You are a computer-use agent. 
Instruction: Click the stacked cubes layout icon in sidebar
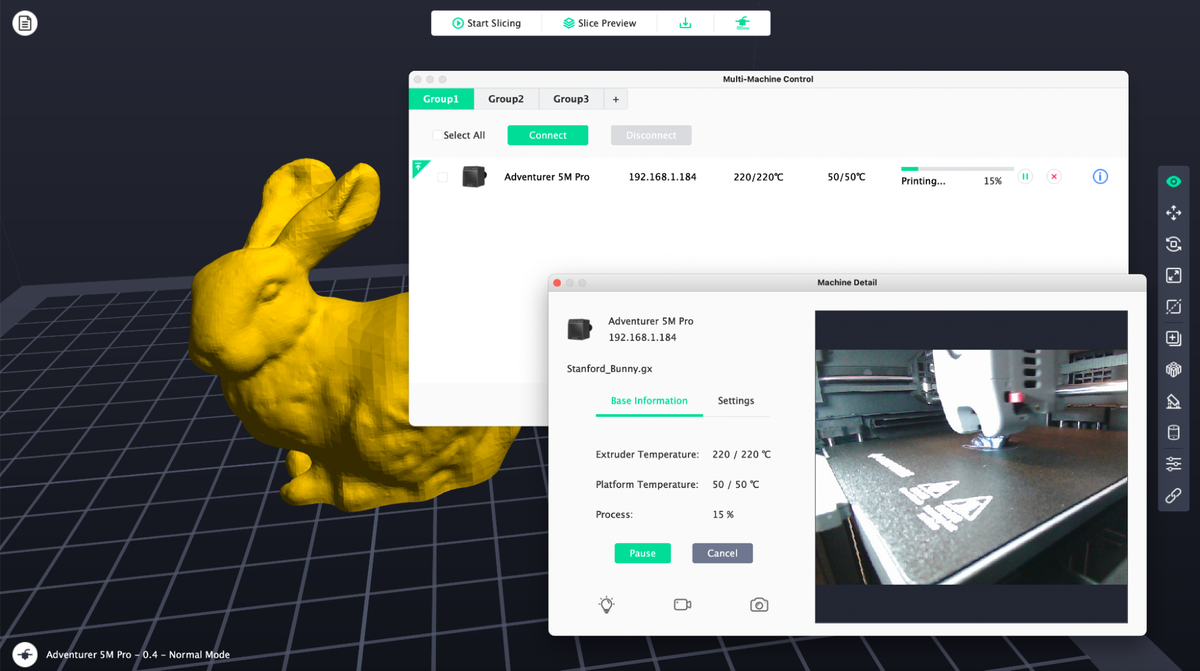[x=1174, y=370]
